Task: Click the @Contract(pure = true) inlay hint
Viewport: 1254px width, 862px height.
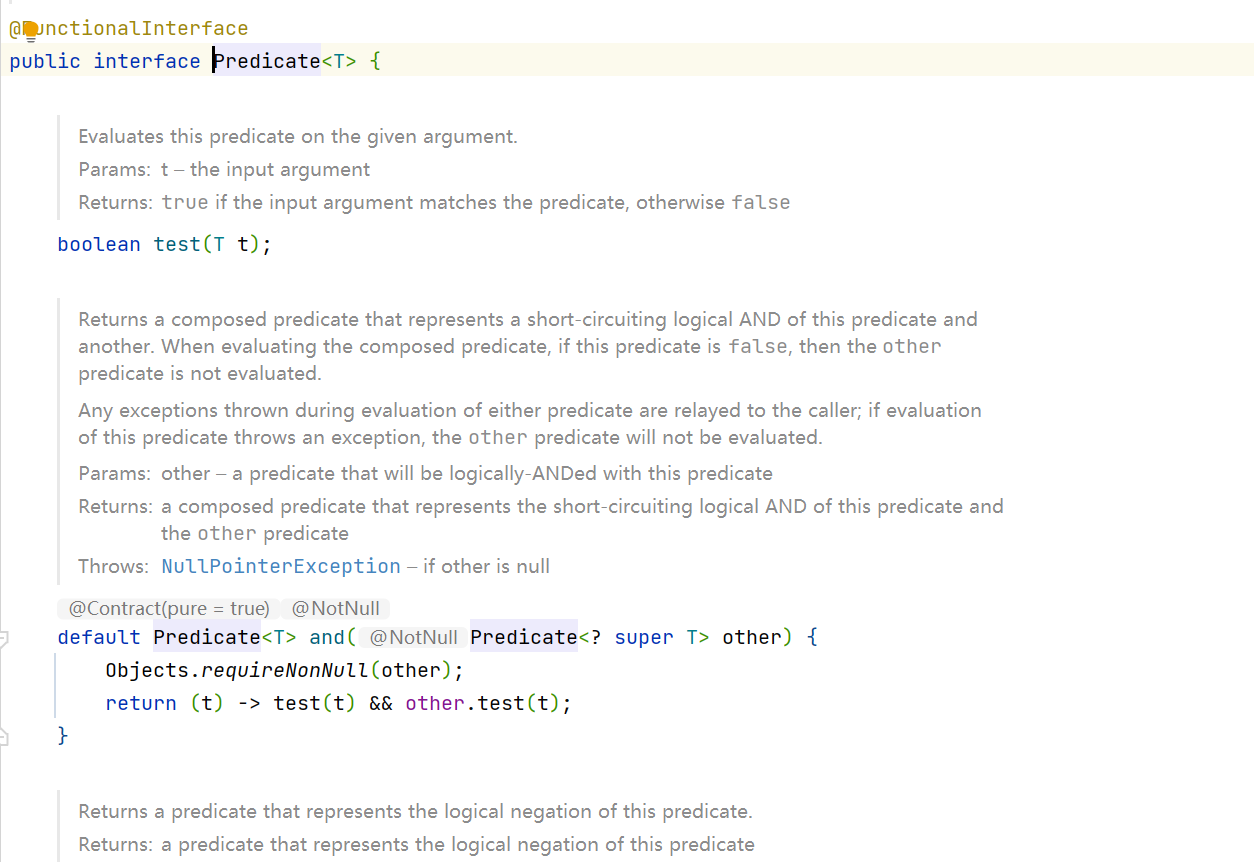Action: tap(169, 608)
